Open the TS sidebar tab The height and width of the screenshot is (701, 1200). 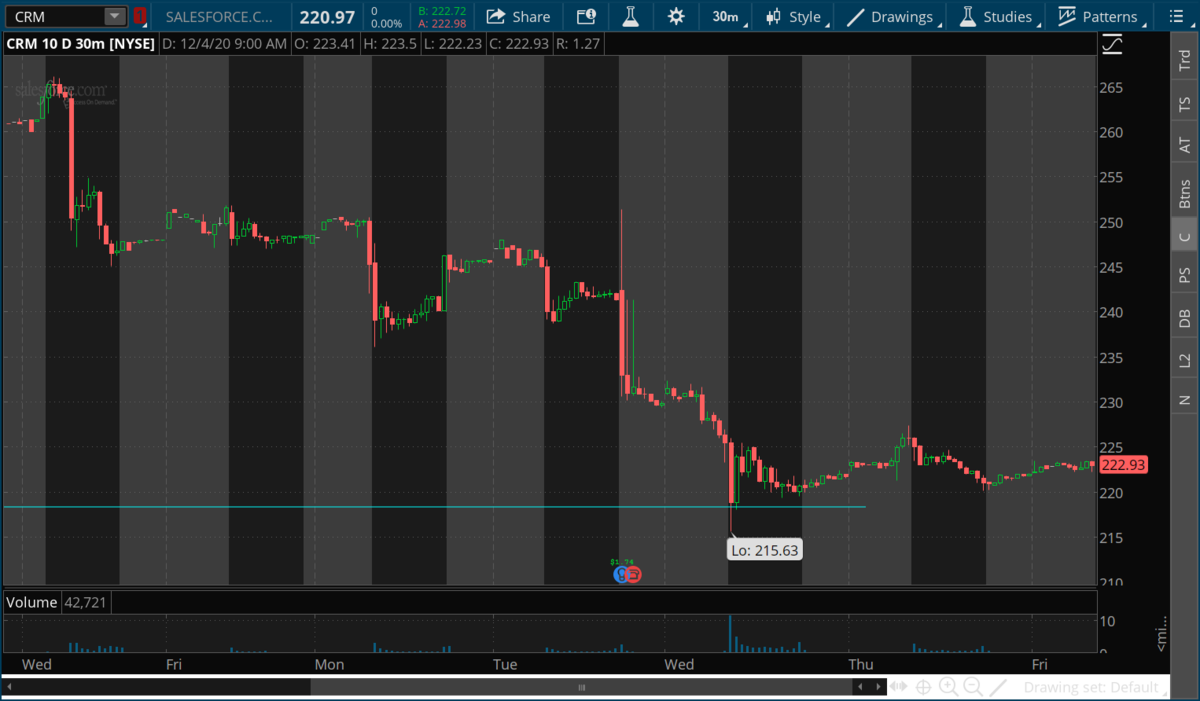1185,103
